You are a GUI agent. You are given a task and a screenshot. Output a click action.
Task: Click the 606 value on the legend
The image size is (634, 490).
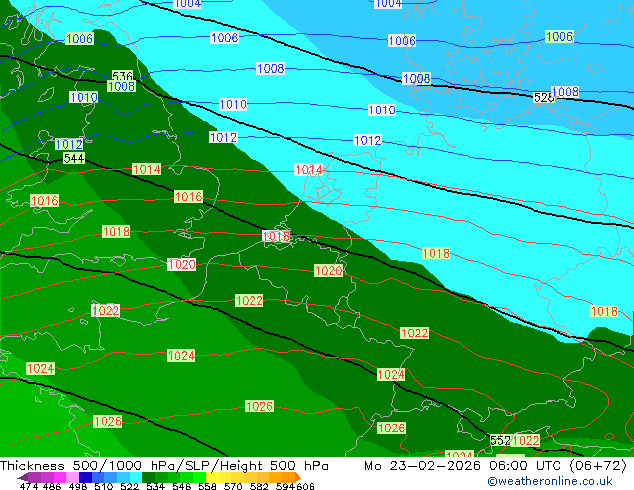(305, 486)
